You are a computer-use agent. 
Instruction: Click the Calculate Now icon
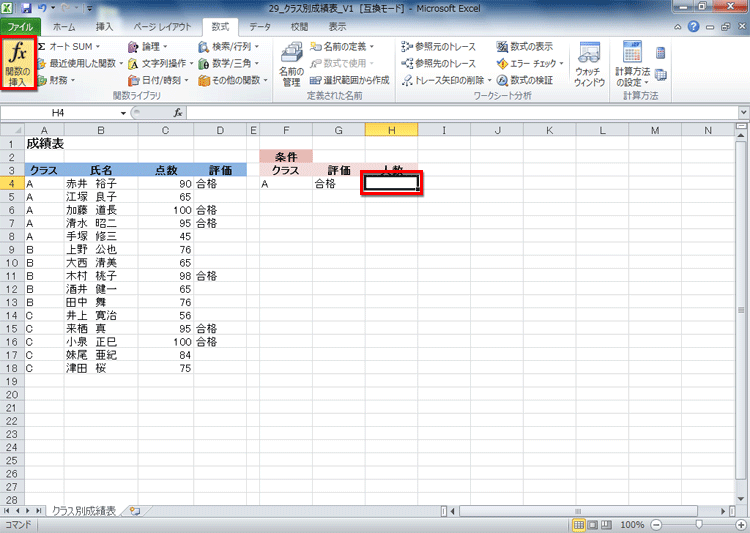(661, 53)
